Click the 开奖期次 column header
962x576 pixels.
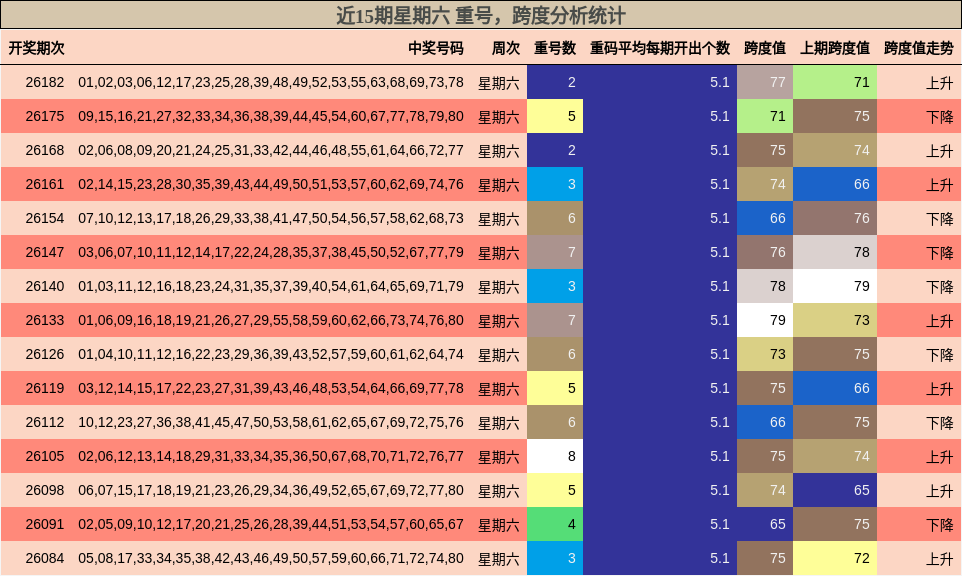pos(36,48)
